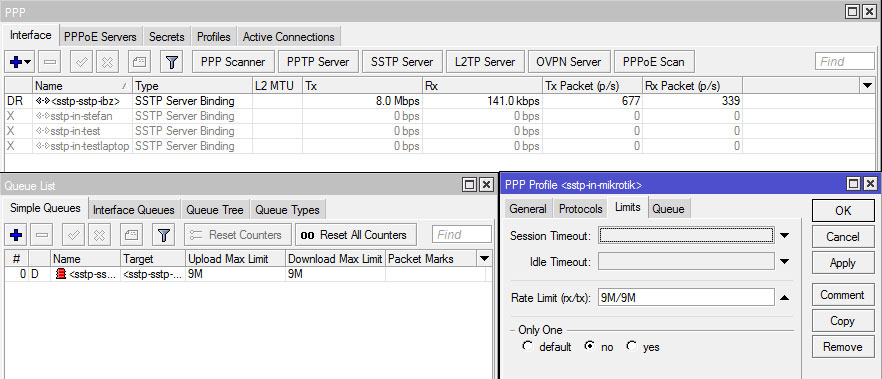Add a new simple queue with blue plus
882x379 pixels.
16,235
